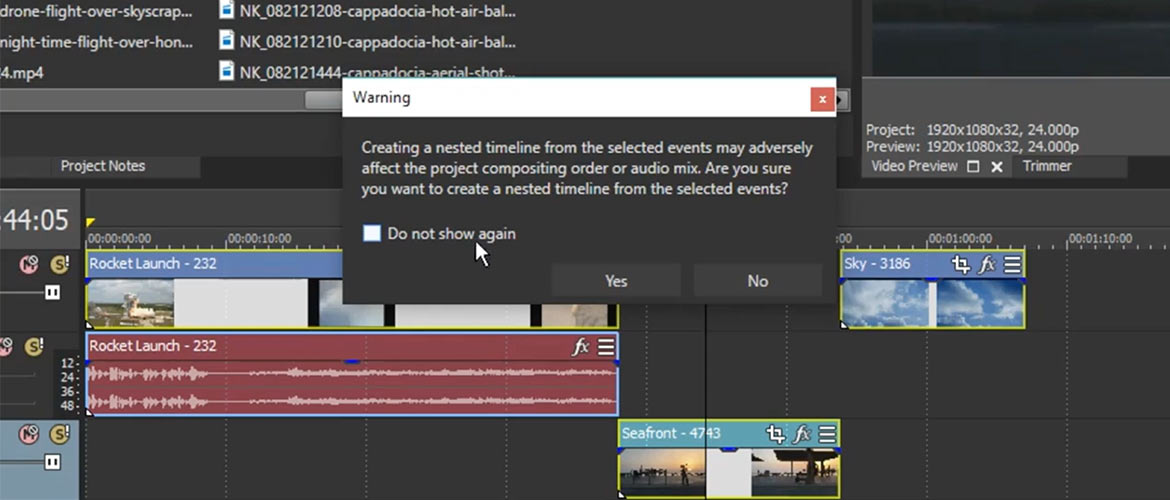Switch to the Trimmer tab

(1047, 166)
